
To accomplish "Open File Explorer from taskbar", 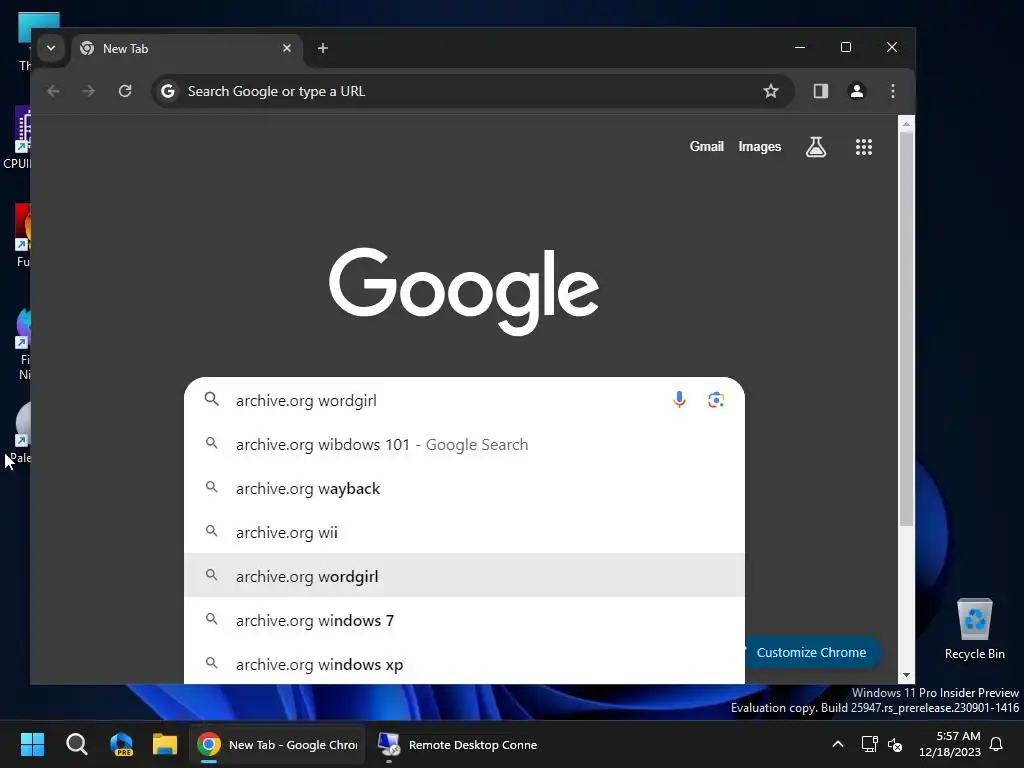I will pyautogui.click(x=165, y=744).
